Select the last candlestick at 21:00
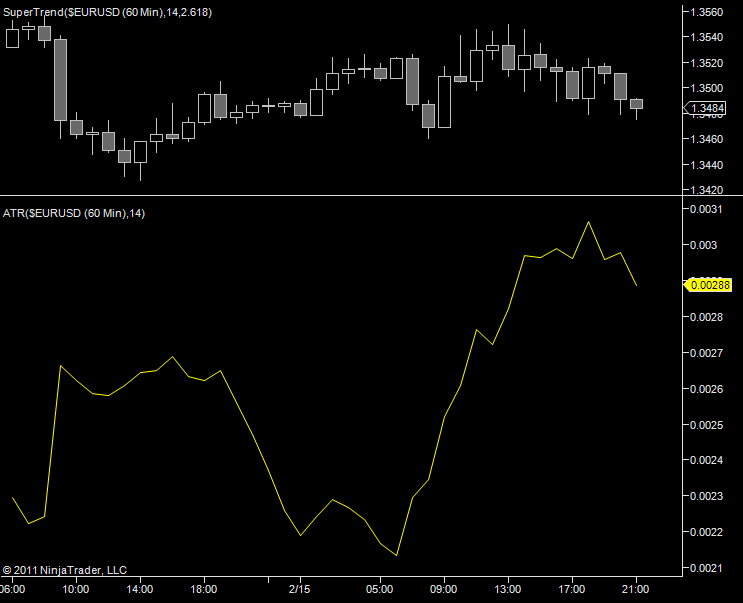Screen dimensions: 743x603 [636, 104]
